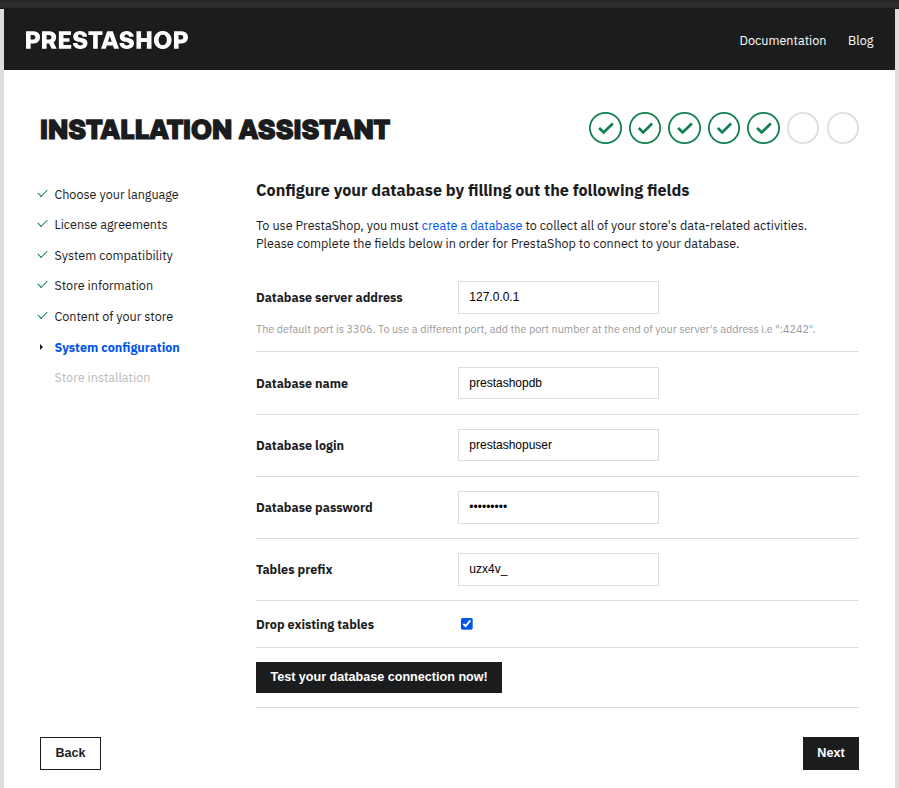
Task: Click the last empty step circle
Action: 843,128
